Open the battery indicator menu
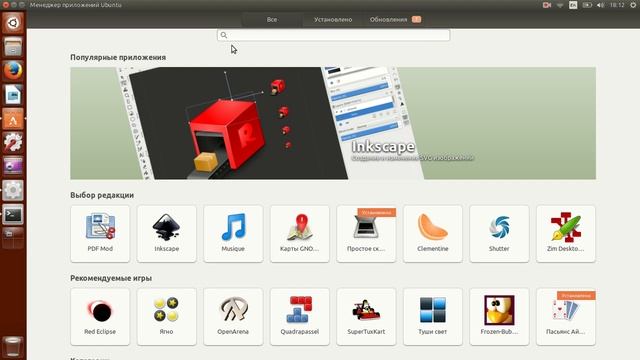This screenshot has height=360, width=640. tap(587, 5)
